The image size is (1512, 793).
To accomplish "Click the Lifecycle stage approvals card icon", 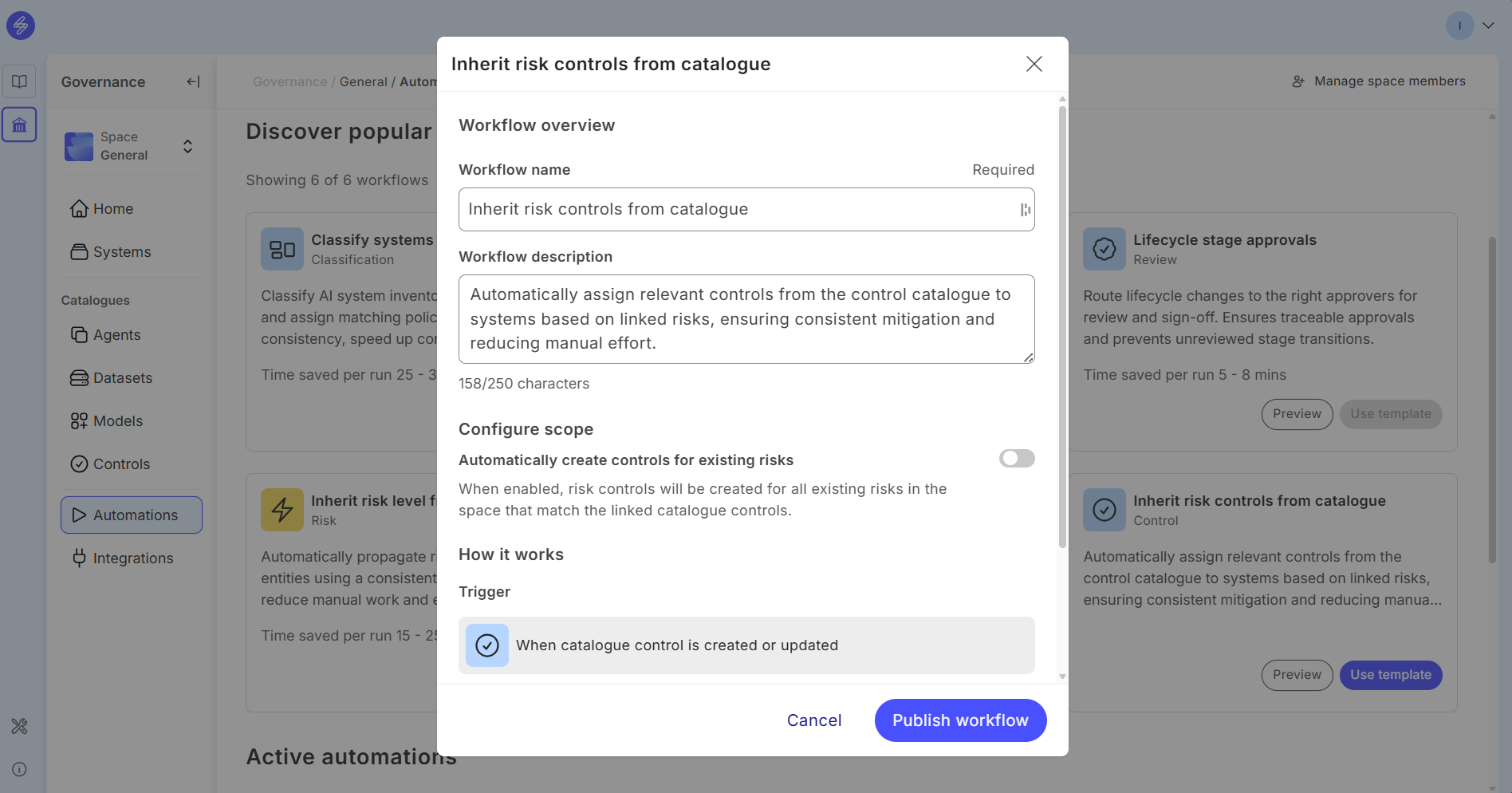I will coord(1104,249).
